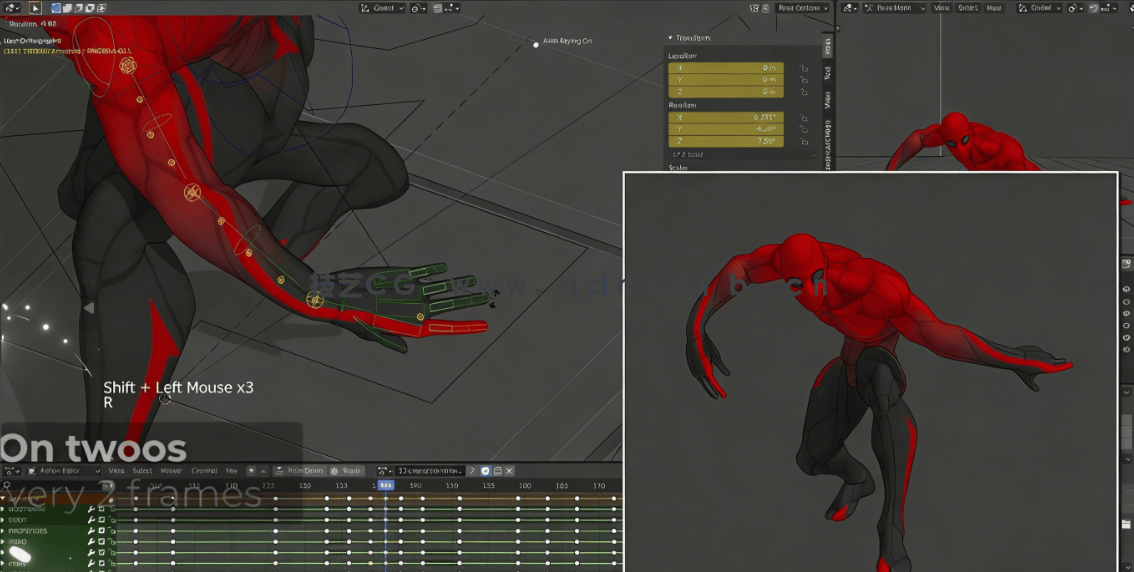Viewport: 1134px width, 572px height.
Task: Click the Push Down button
Action: click(x=299, y=471)
